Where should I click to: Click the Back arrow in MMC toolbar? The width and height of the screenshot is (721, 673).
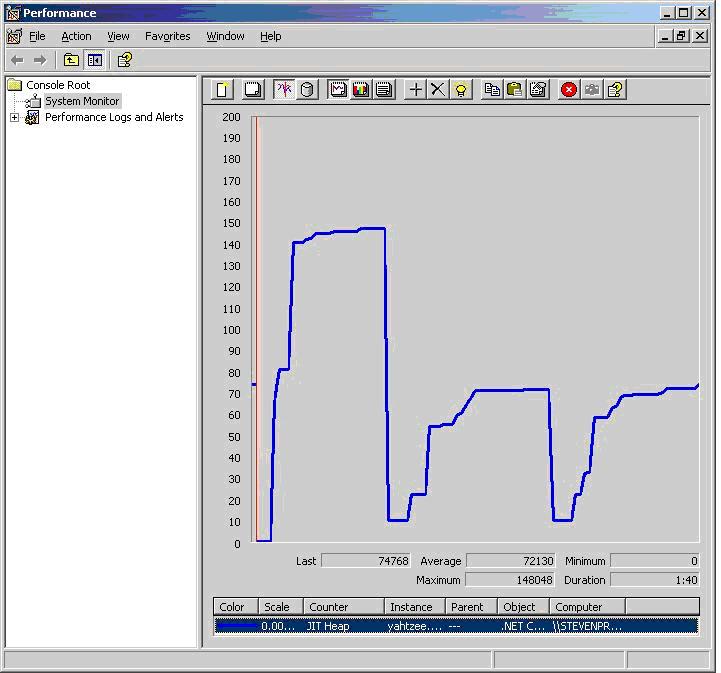pos(17,60)
